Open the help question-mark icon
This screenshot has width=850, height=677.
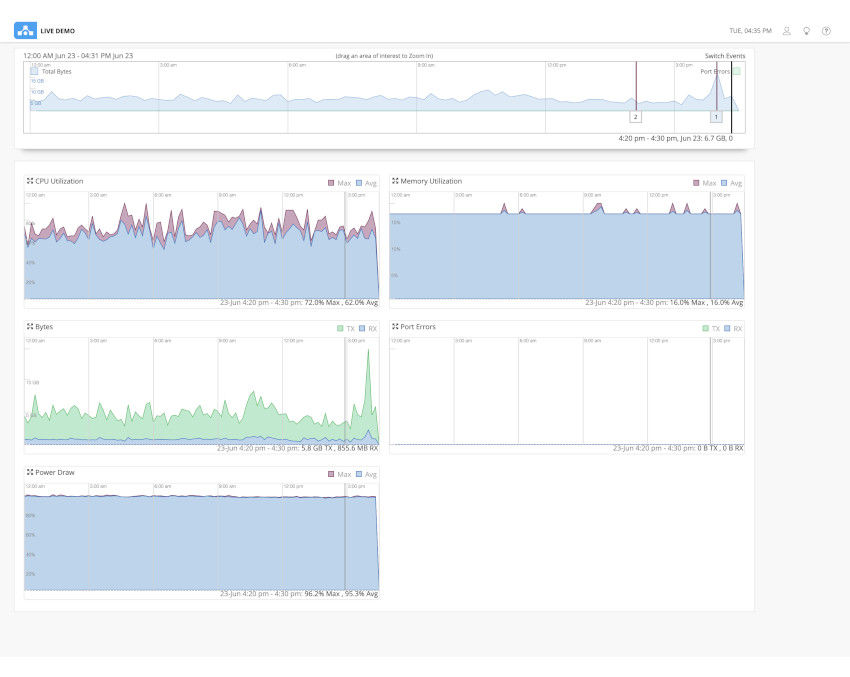826,30
